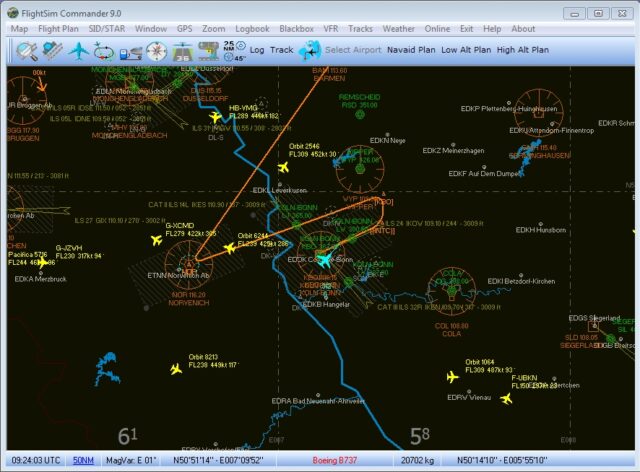Open the SID/STAR menu
Screen dimensions: 640x472
109,29
